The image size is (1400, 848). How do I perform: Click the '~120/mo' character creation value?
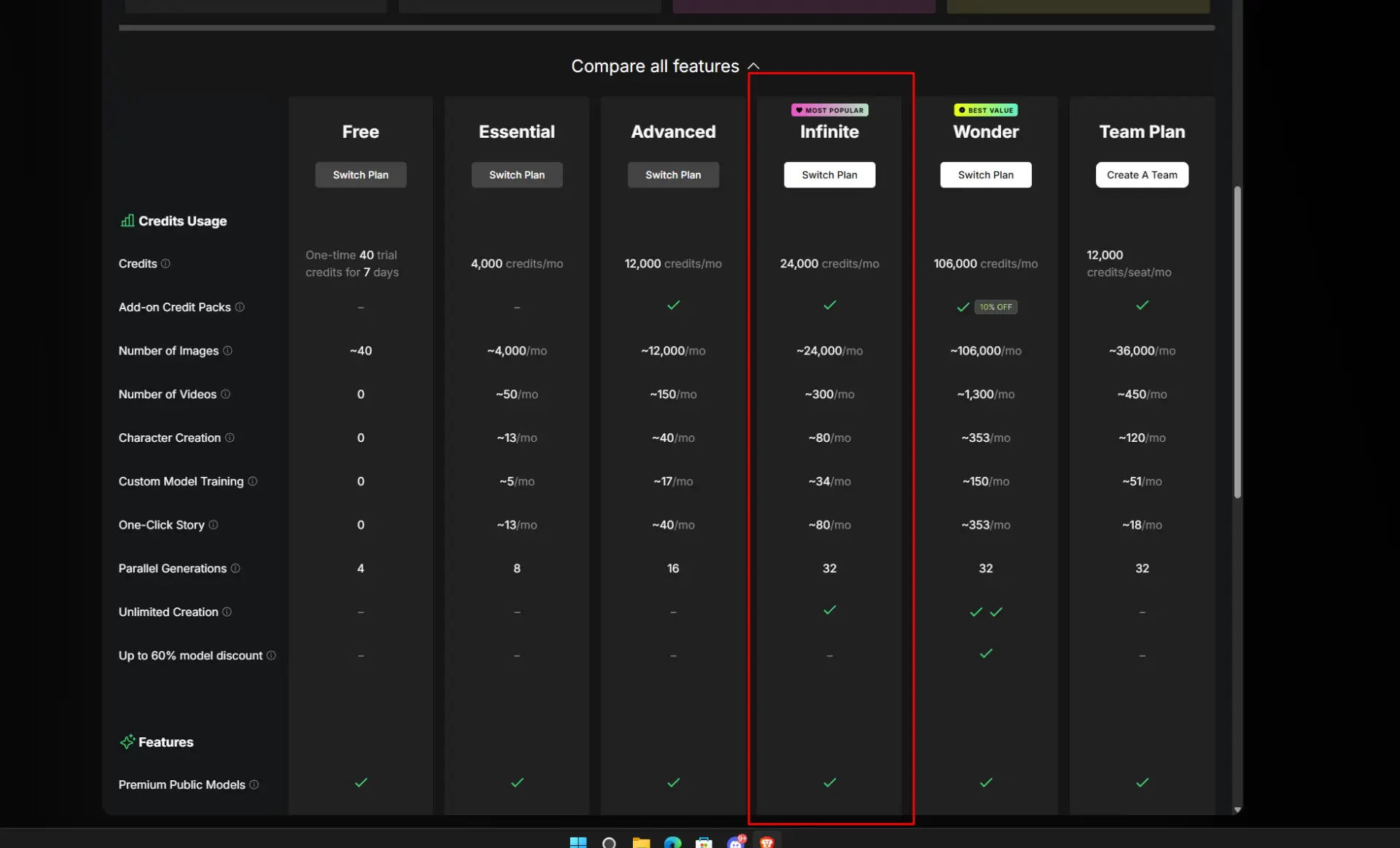[1142, 437]
